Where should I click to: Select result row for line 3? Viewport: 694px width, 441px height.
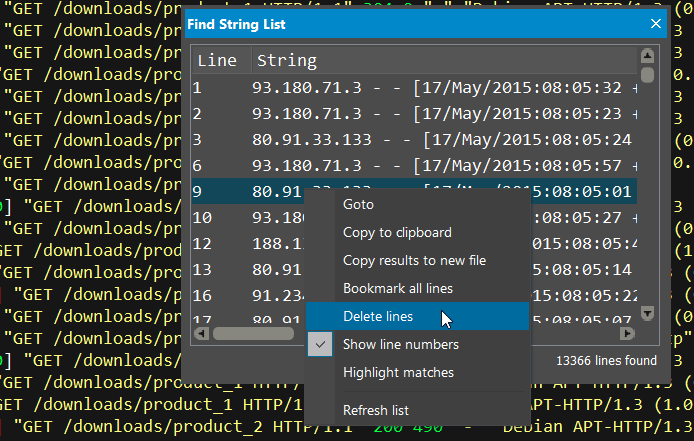click(x=414, y=139)
